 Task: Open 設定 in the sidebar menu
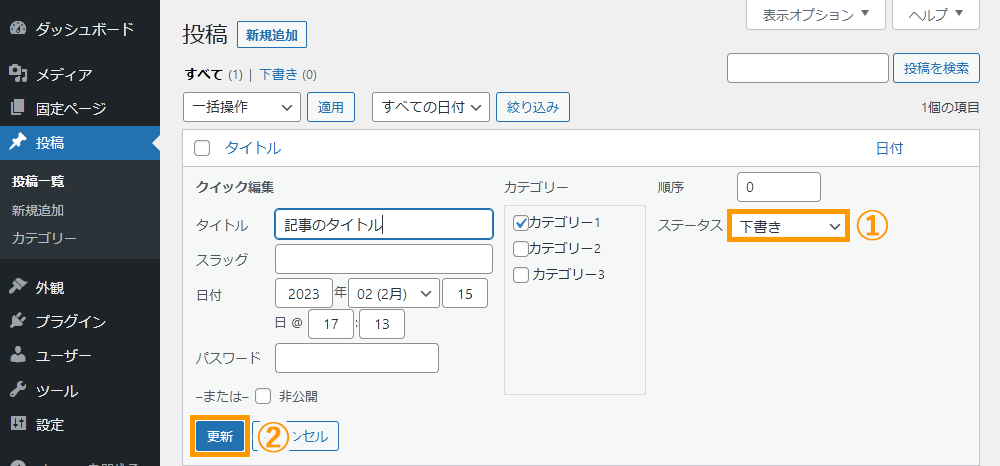[x=50, y=425]
